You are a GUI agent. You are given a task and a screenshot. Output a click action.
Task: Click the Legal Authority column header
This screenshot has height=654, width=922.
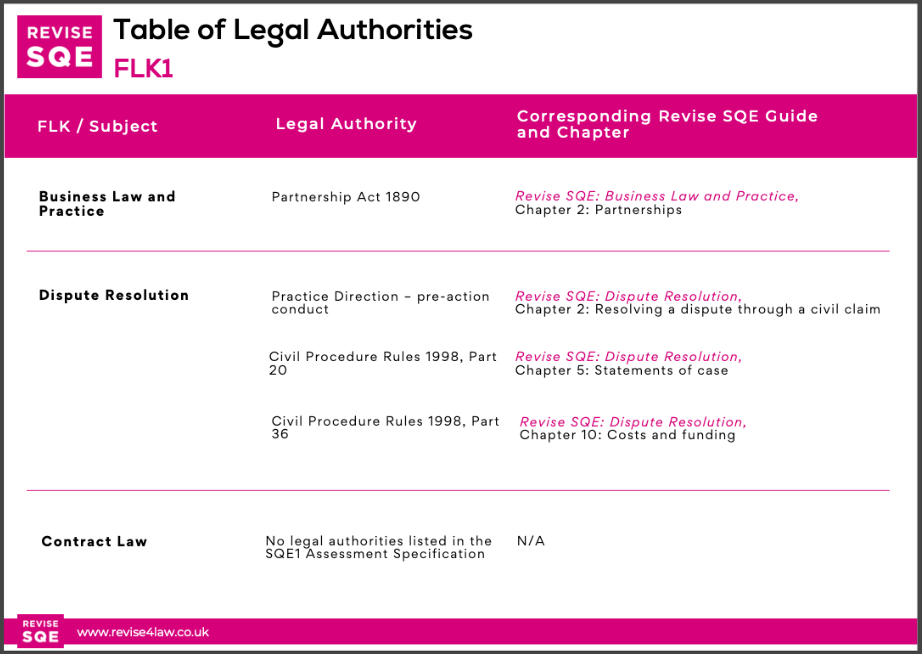coord(346,124)
